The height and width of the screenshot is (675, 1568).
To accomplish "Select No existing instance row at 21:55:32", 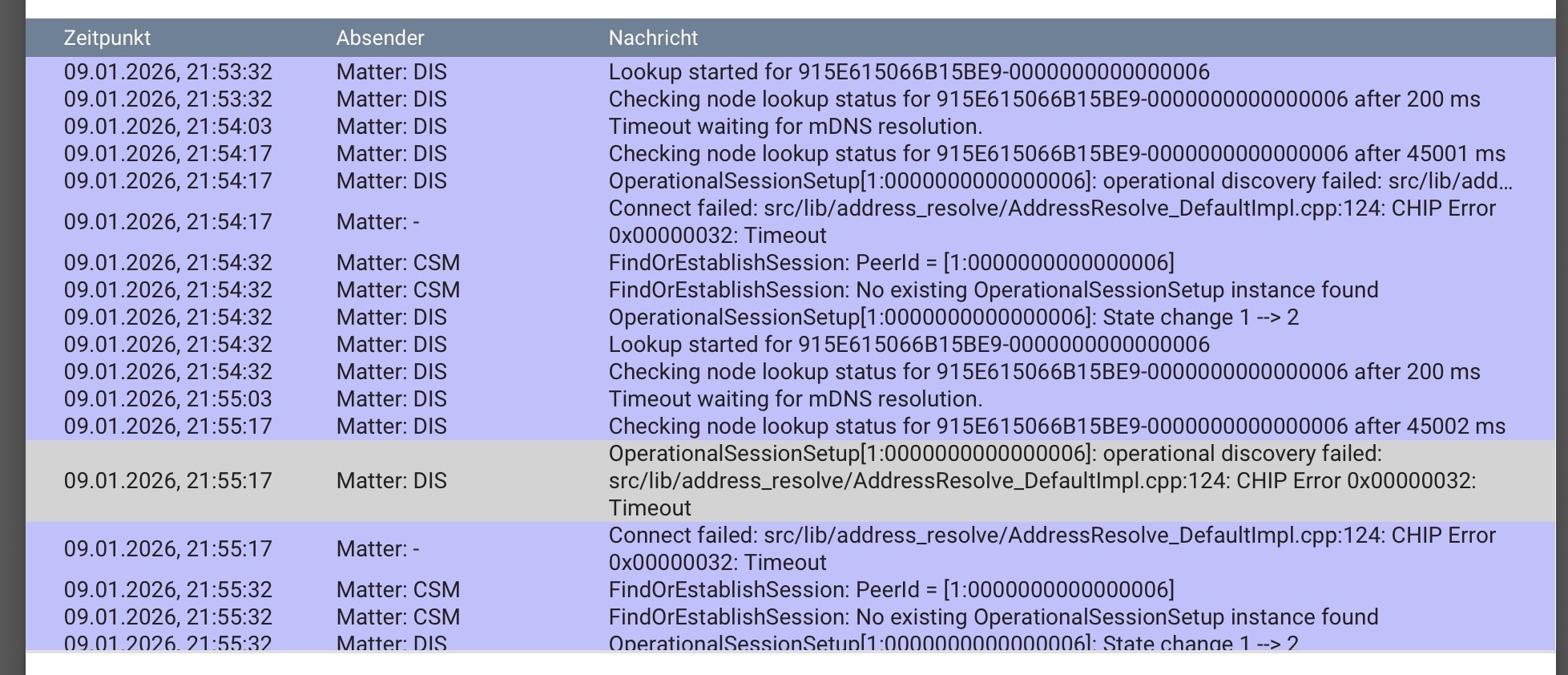I will coord(993,617).
